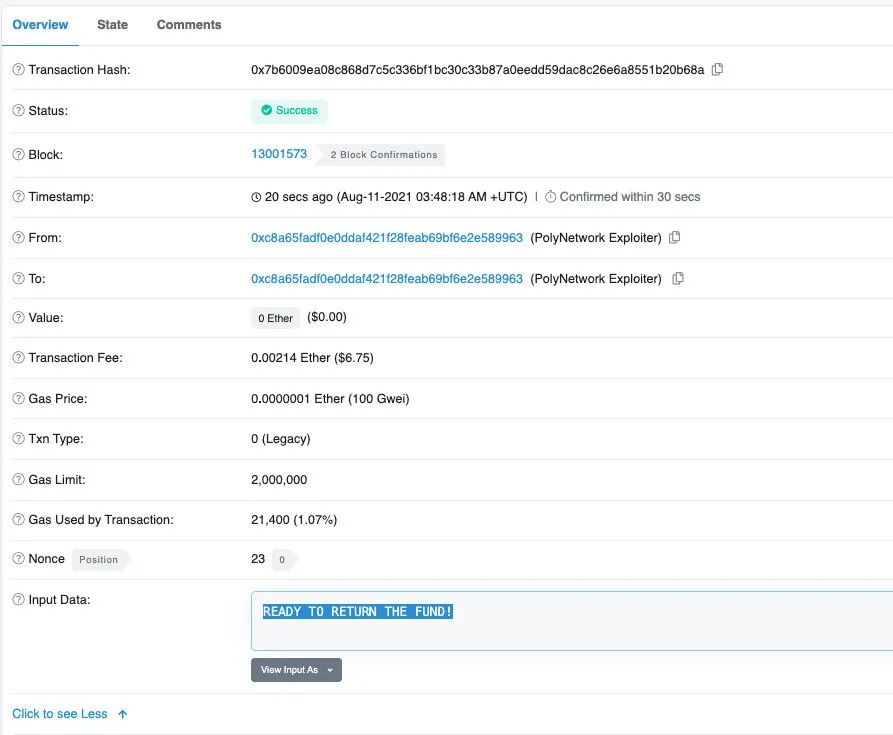Copy the From address icon

tap(674, 237)
